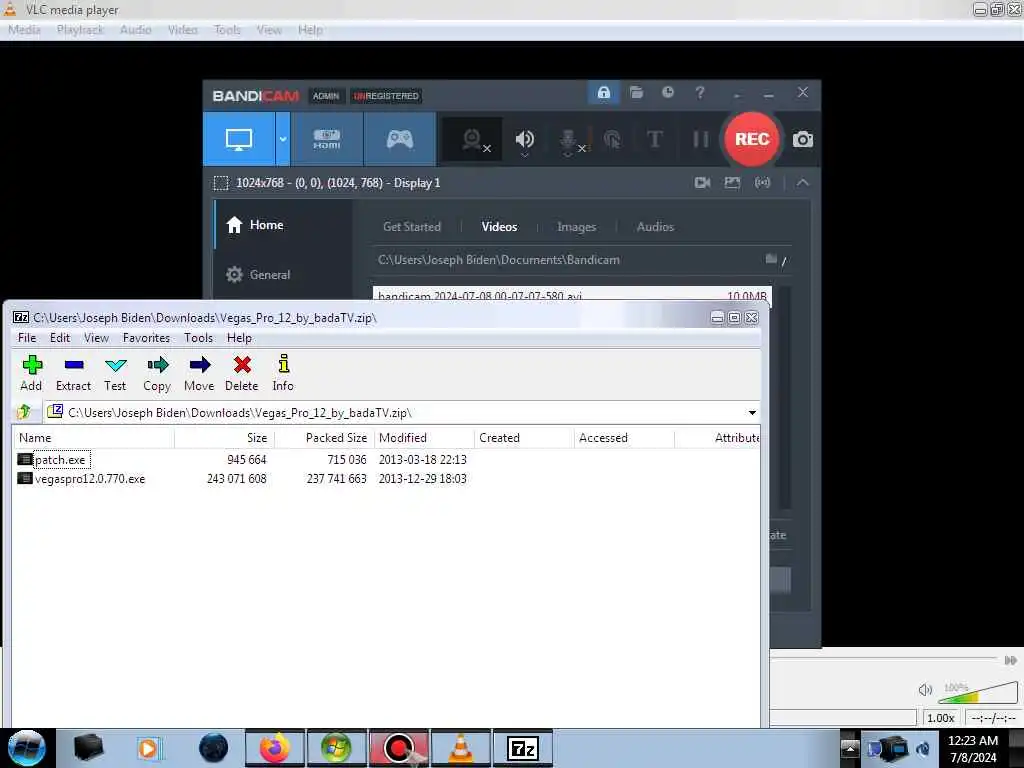1024x768 pixels.
Task: Go up one folder level in 7-Zip
Action: click(x=24, y=412)
